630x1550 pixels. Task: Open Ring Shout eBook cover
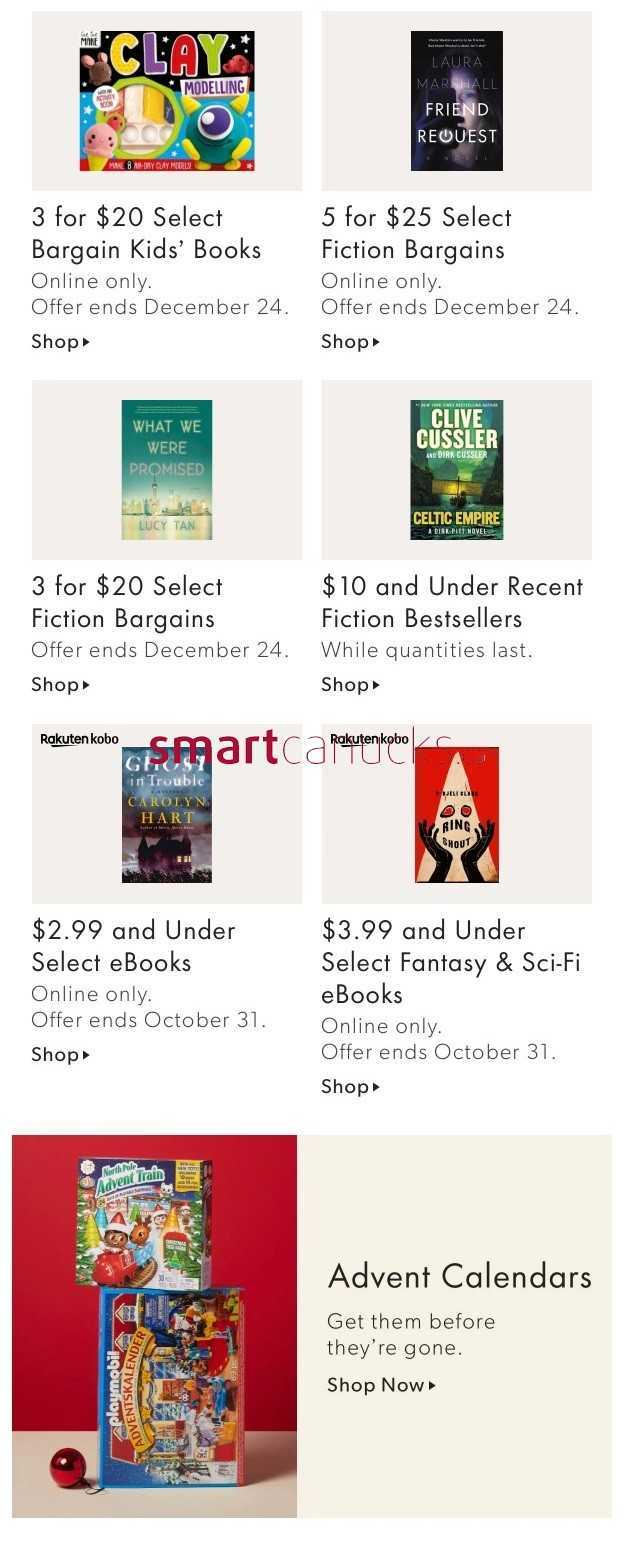pos(457,814)
